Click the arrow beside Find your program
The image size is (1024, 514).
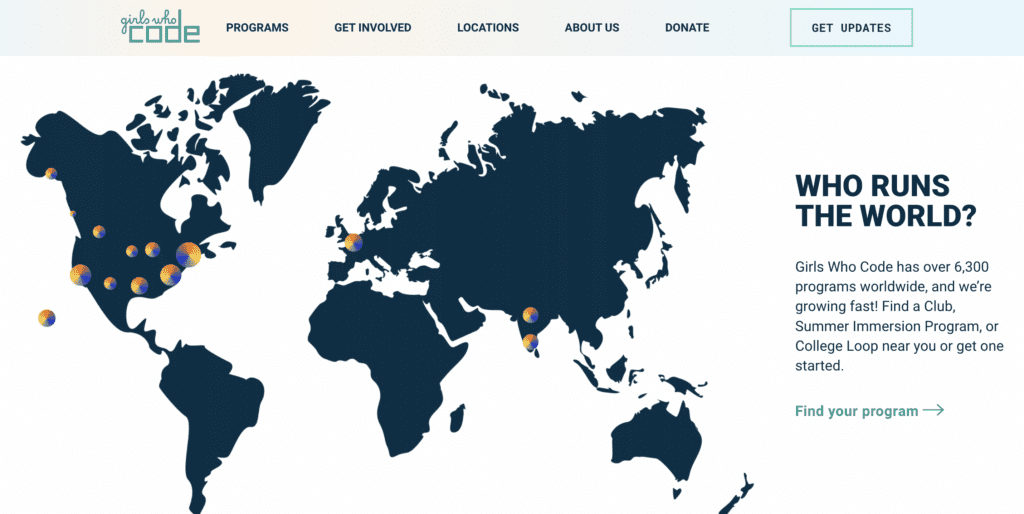pos(933,410)
